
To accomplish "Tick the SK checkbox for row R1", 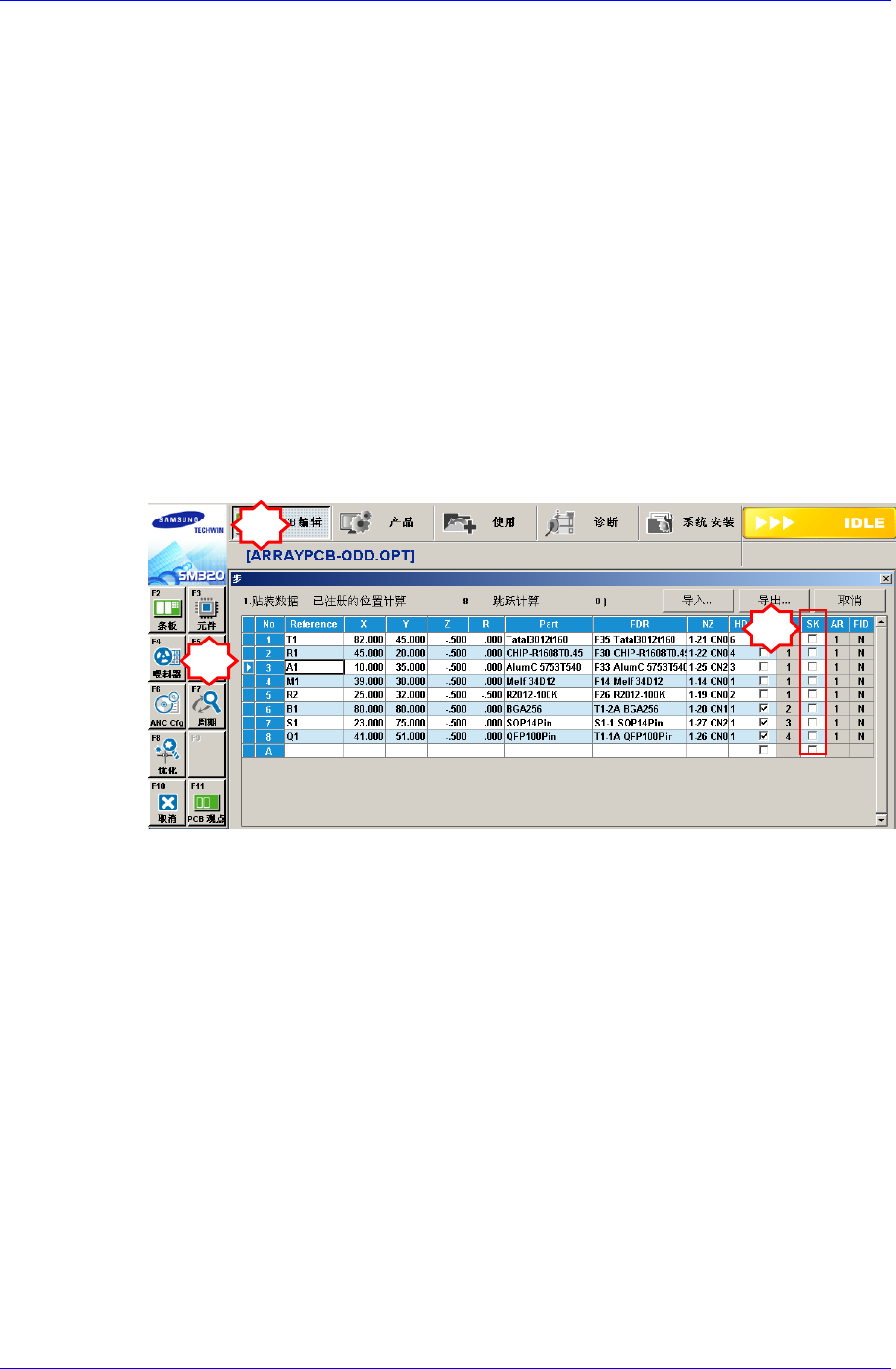I will tap(812, 653).
